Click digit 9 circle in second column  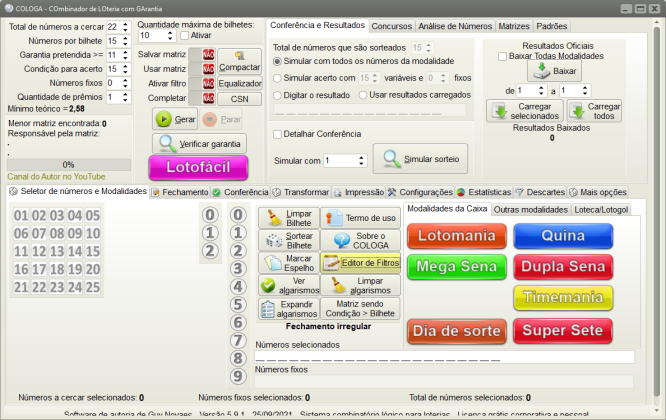click(238, 376)
